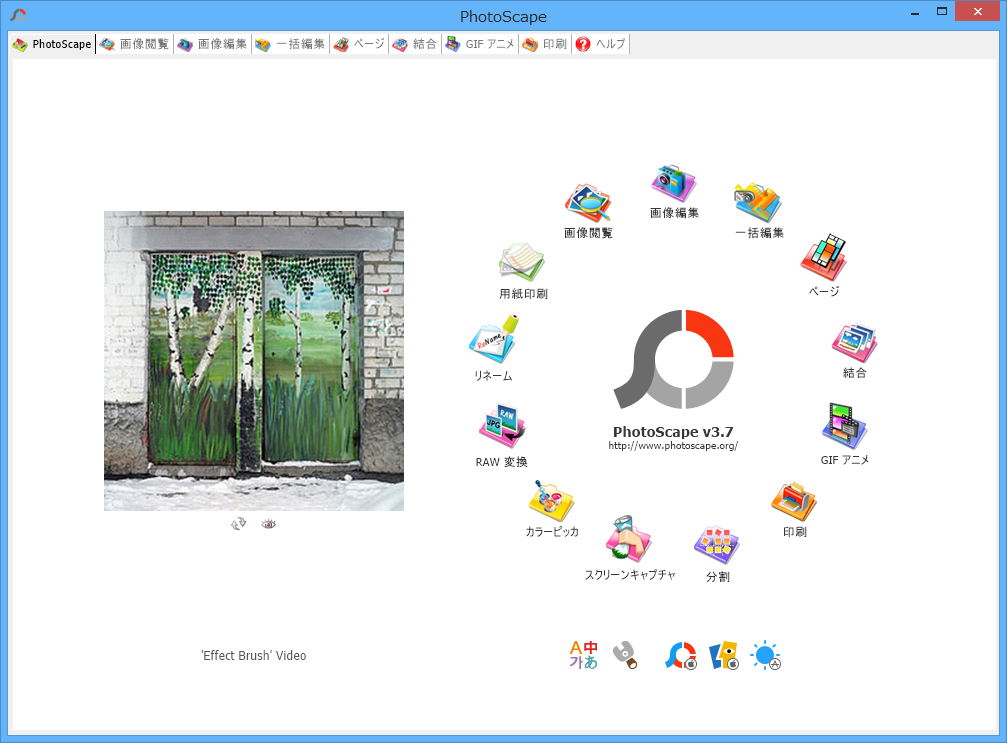Image resolution: width=1007 pixels, height=743 pixels.
Task: Minimize the PhotoScape window
Action: click(915, 12)
